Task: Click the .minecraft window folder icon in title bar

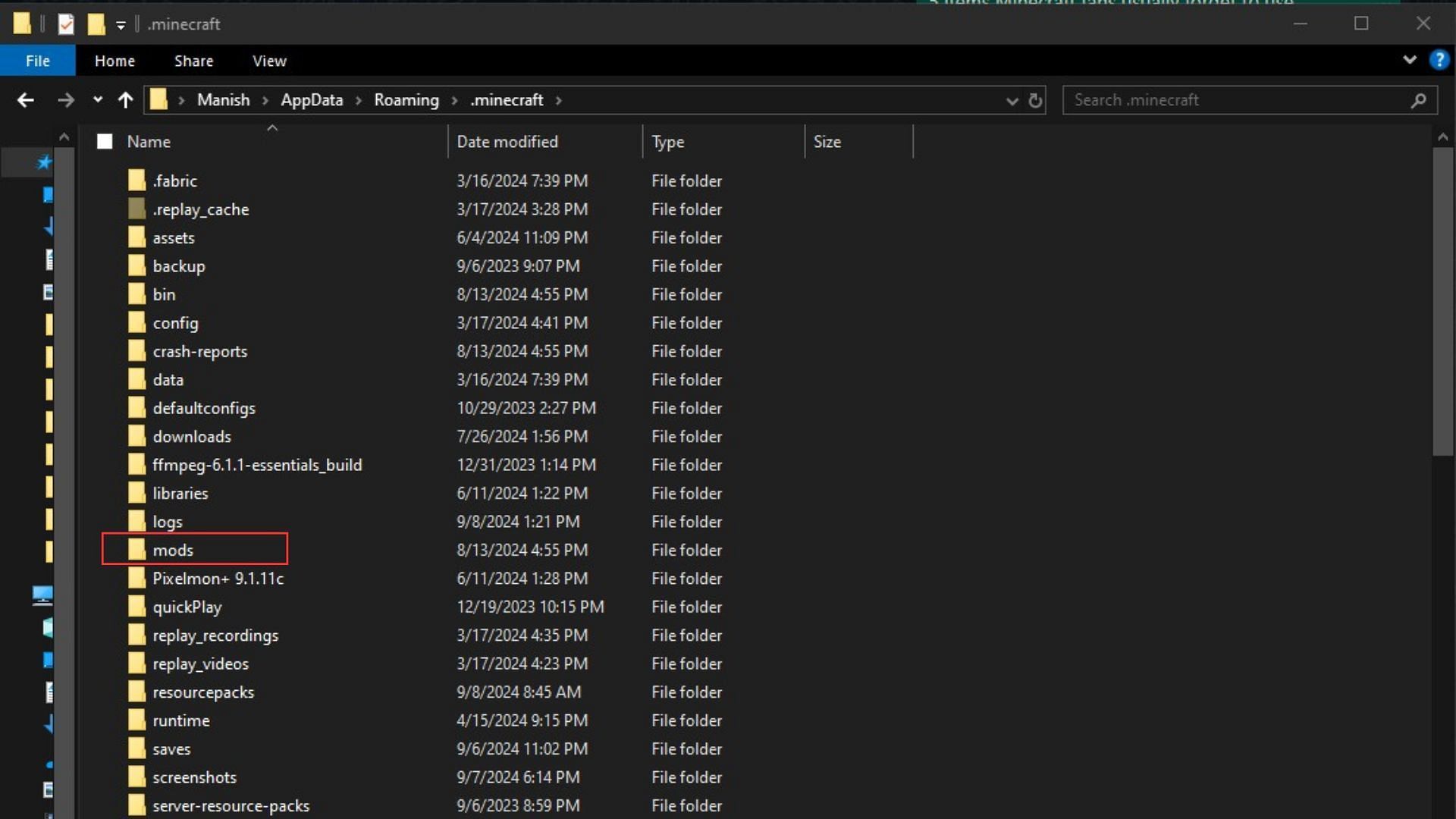Action: (22, 24)
